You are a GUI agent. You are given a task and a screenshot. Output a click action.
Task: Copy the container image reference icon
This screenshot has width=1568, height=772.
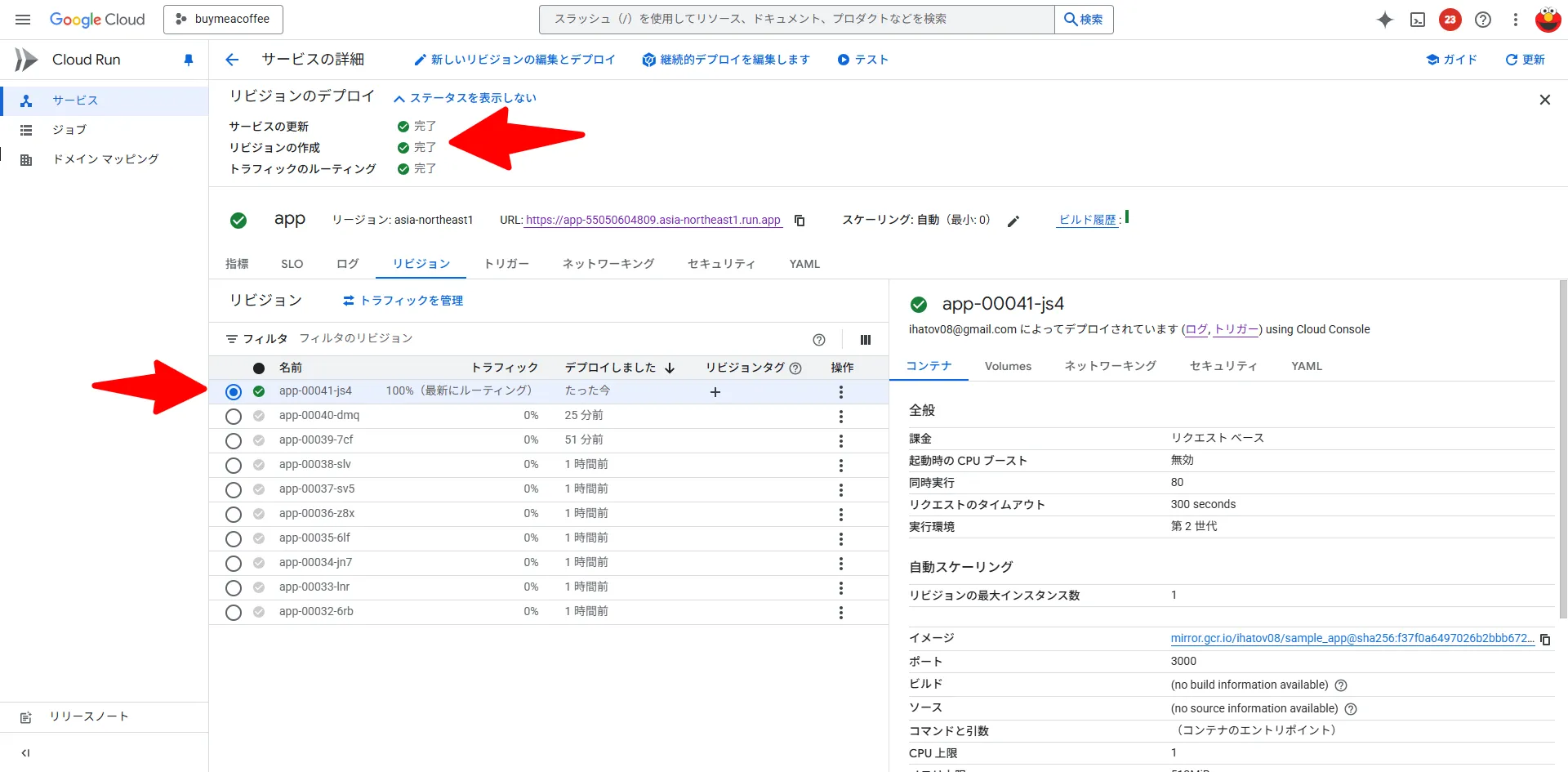1545,640
